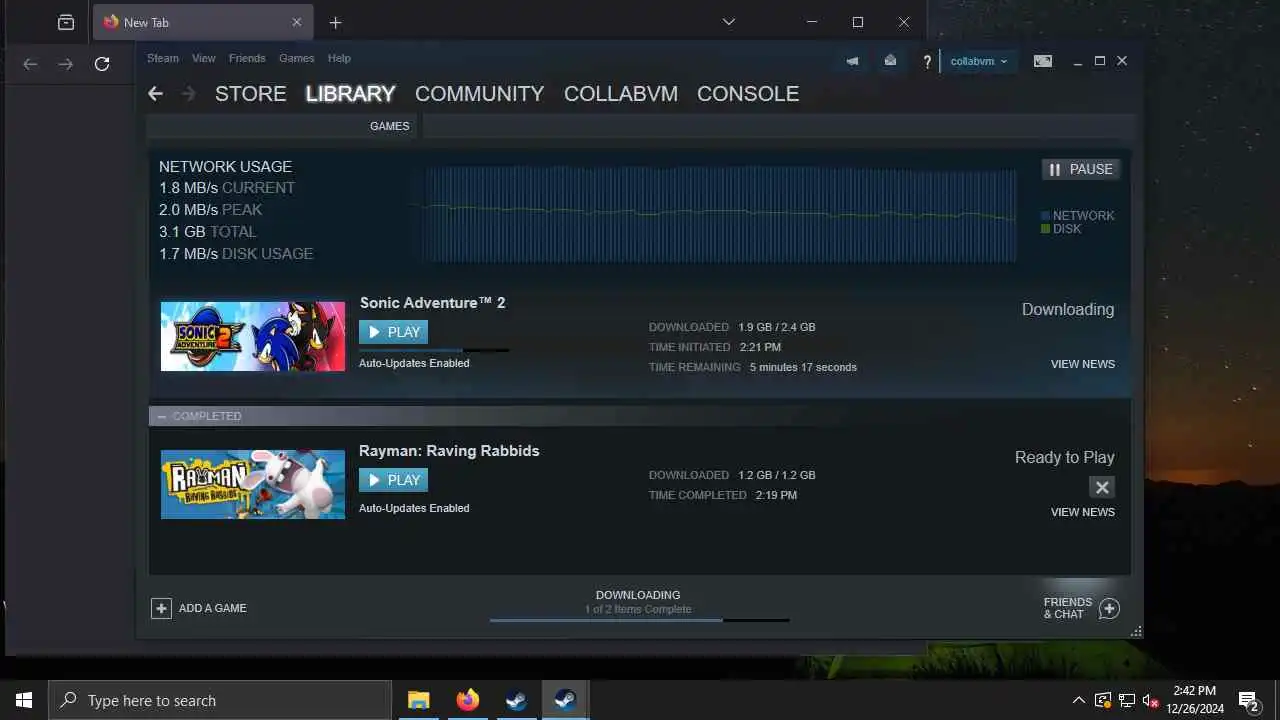Open the Games menu
The height and width of the screenshot is (720, 1280).
click(297, 58)
